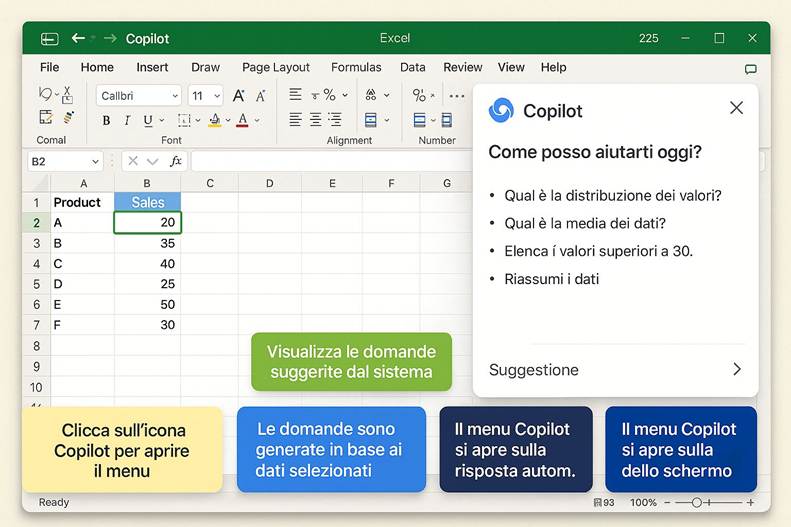
Task: Go forward with the right arrow
Action: pyautogui.click(x=110, y=38)
